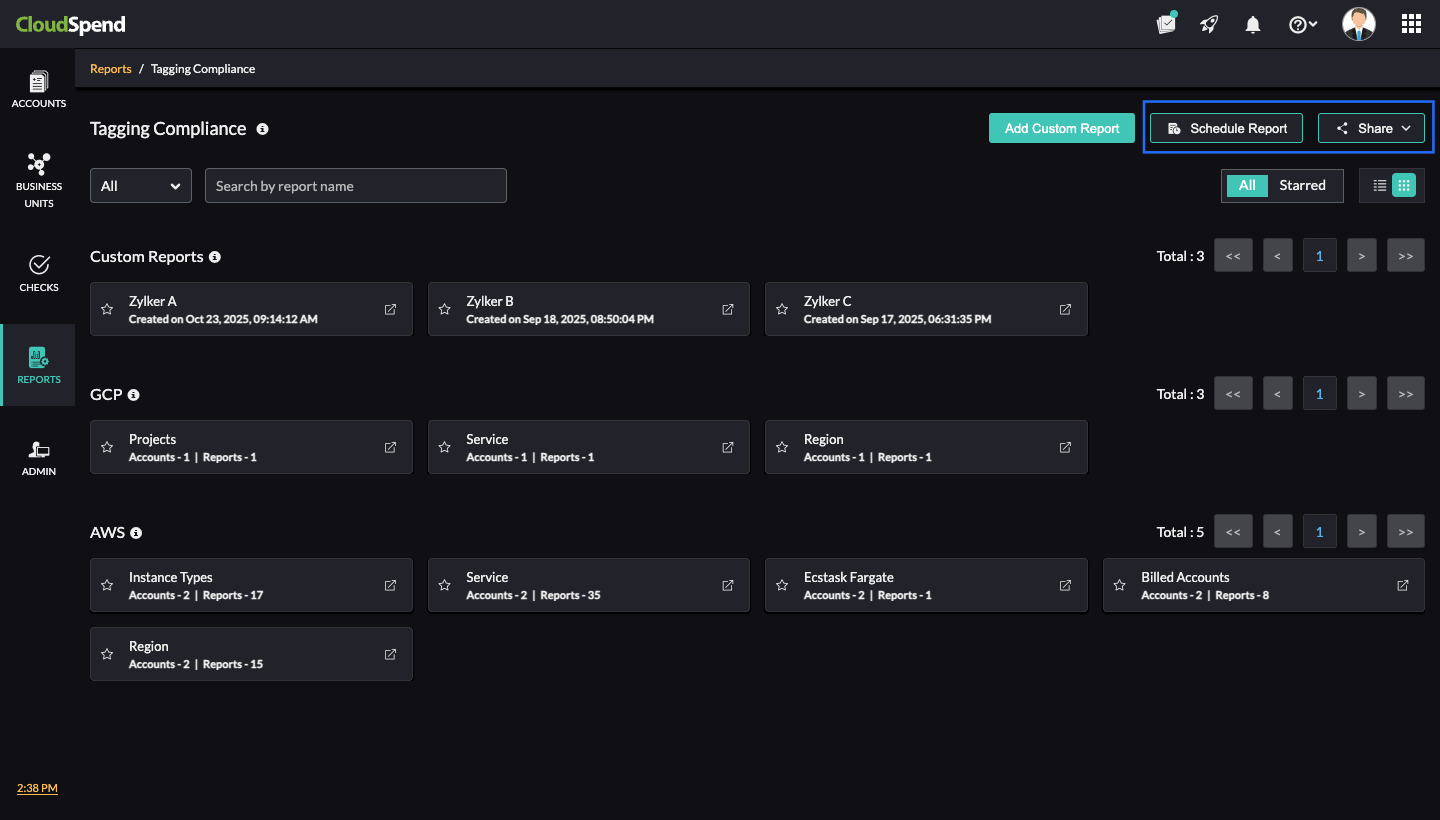This screenshot has height=820, width=1440.
Task: Star the Zylker A custom report
Action: [x=107, y=309]
